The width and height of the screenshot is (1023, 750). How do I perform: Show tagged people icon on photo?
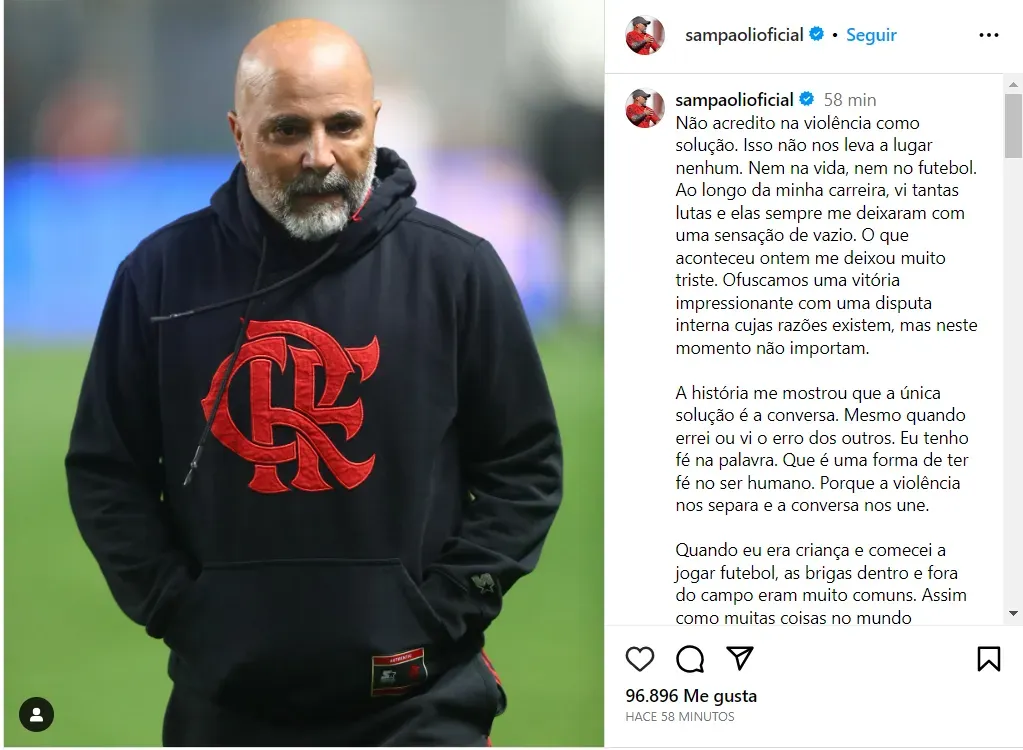pos(37,715)
